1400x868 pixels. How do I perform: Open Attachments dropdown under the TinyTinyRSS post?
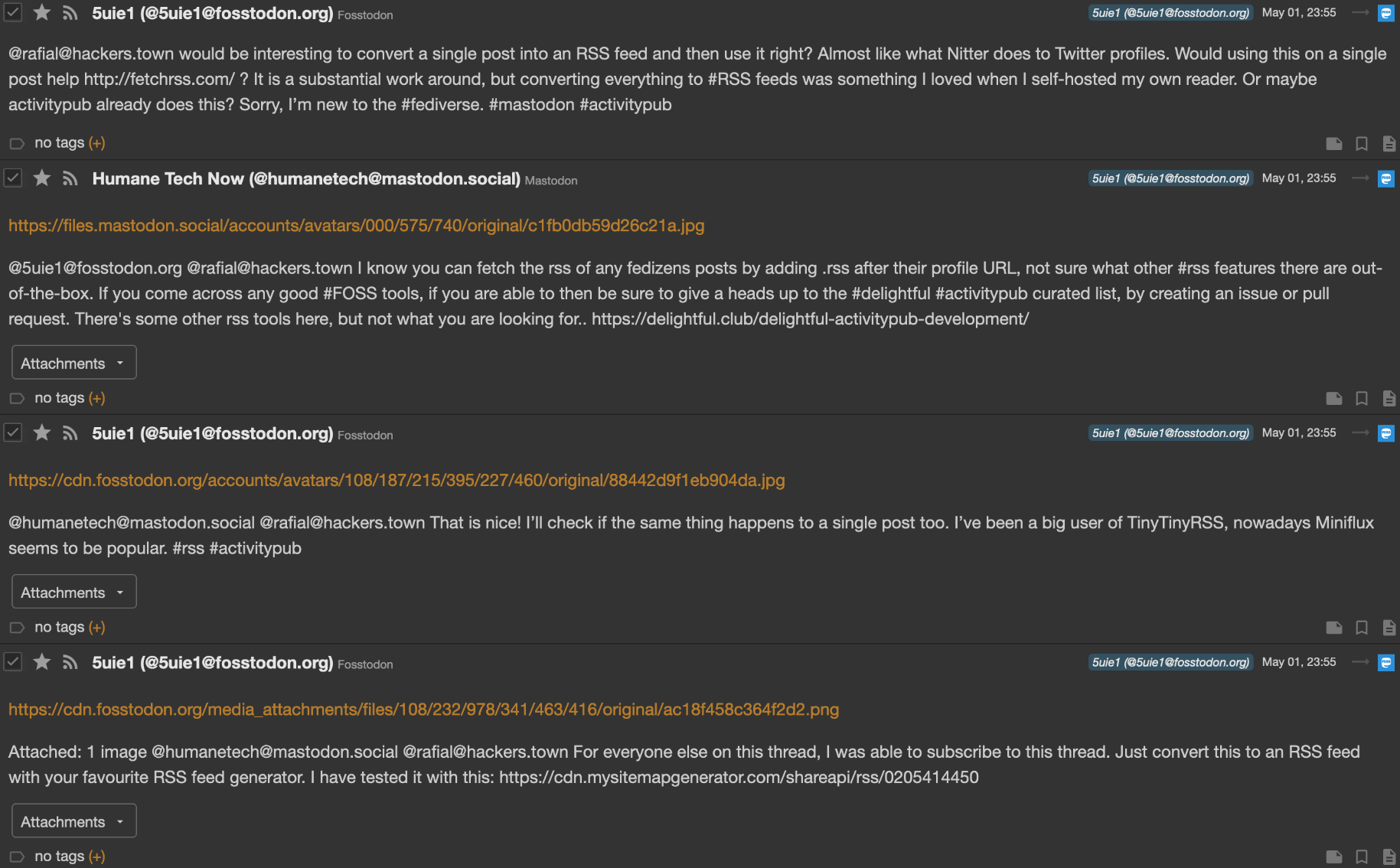tap(73, 592)
